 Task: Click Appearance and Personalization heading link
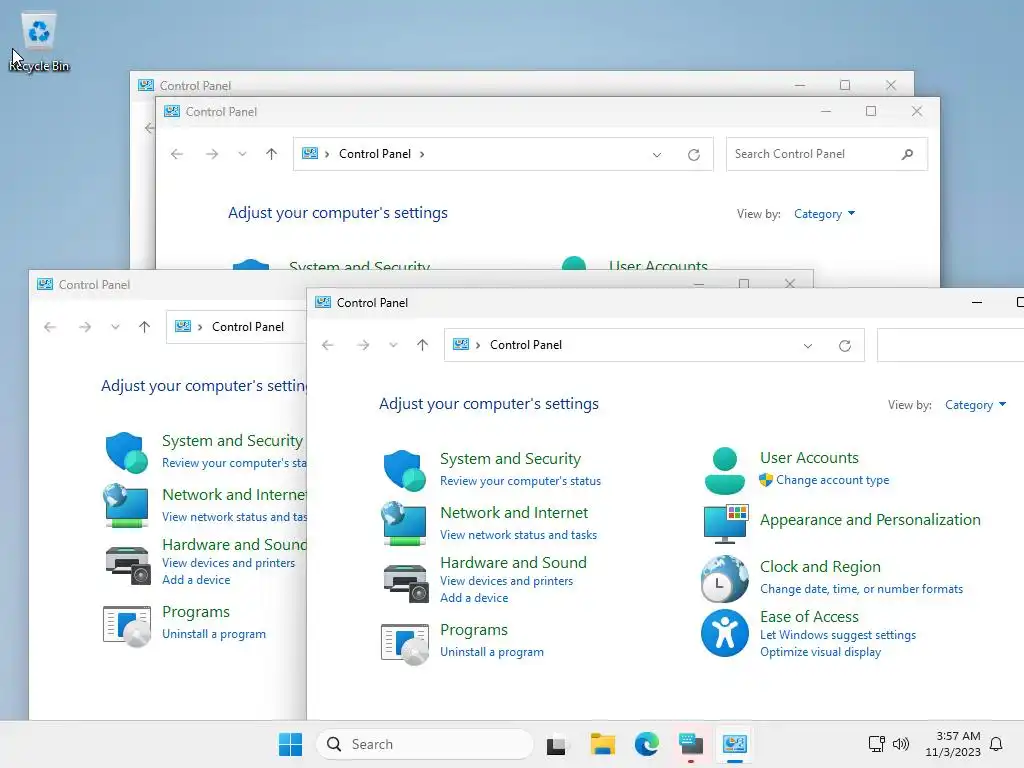click(870, 520)
